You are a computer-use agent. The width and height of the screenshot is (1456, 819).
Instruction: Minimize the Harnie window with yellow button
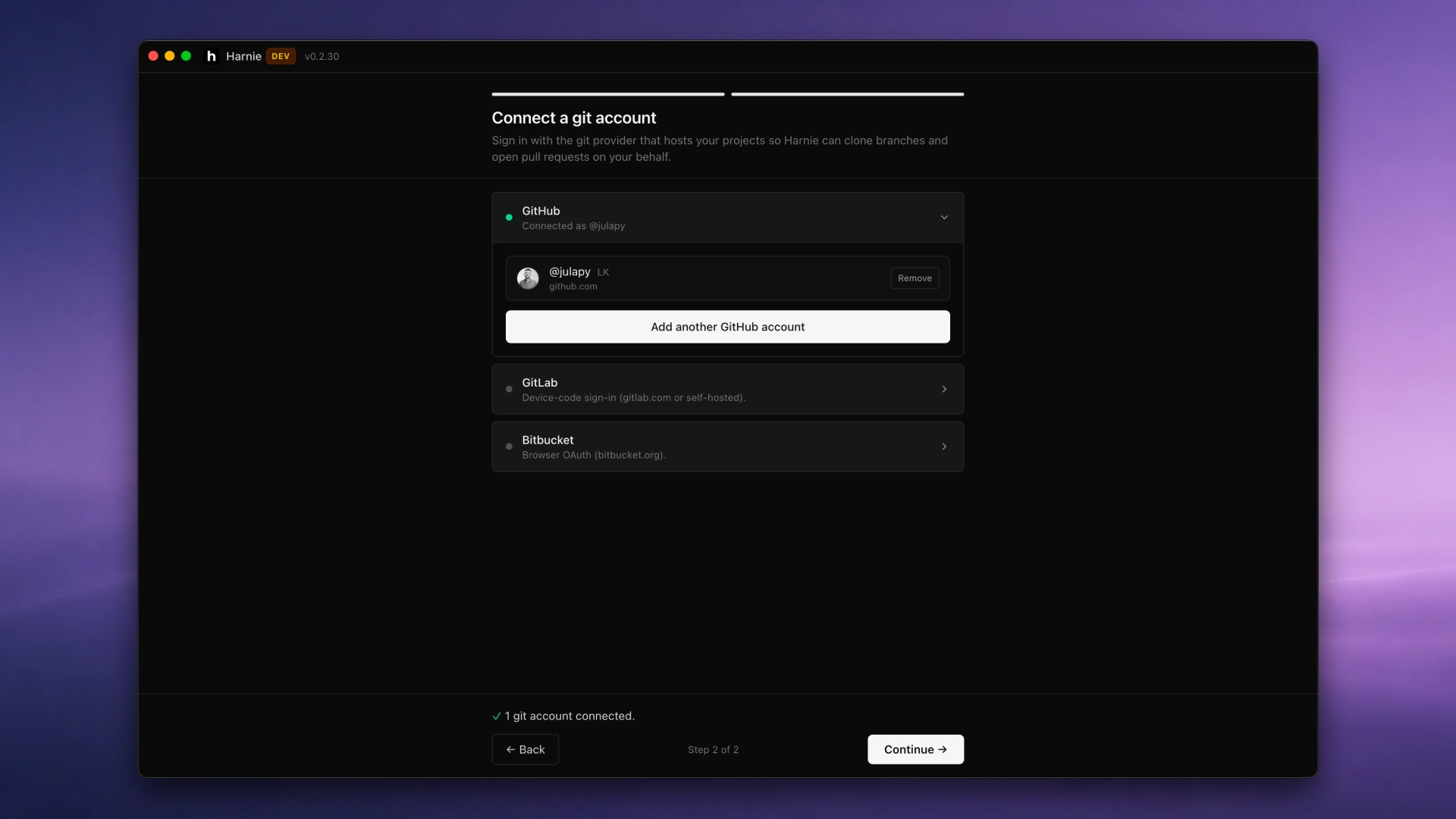tap(170, 56)
